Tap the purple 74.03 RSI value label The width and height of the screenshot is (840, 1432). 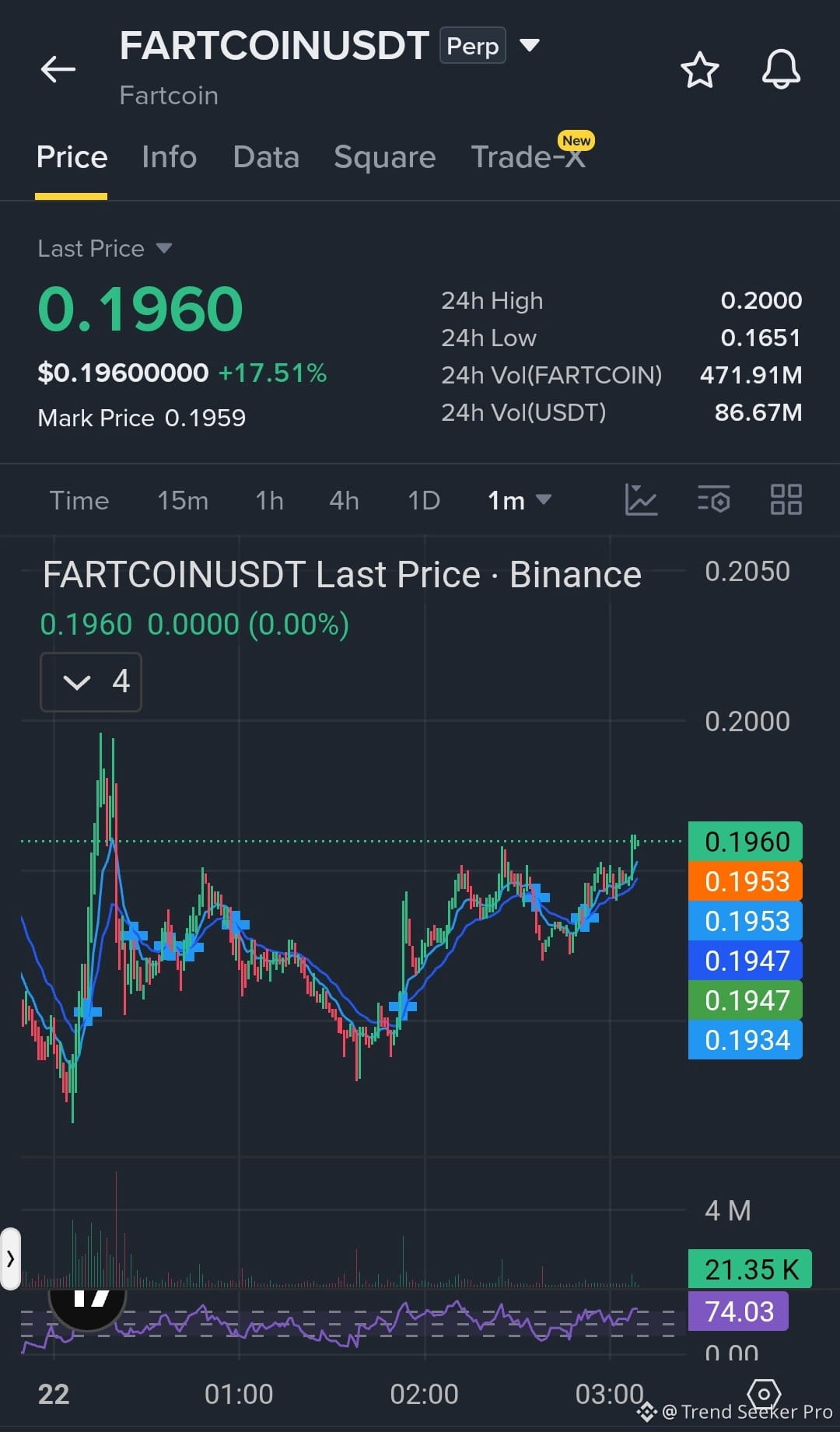(738, 1311)
